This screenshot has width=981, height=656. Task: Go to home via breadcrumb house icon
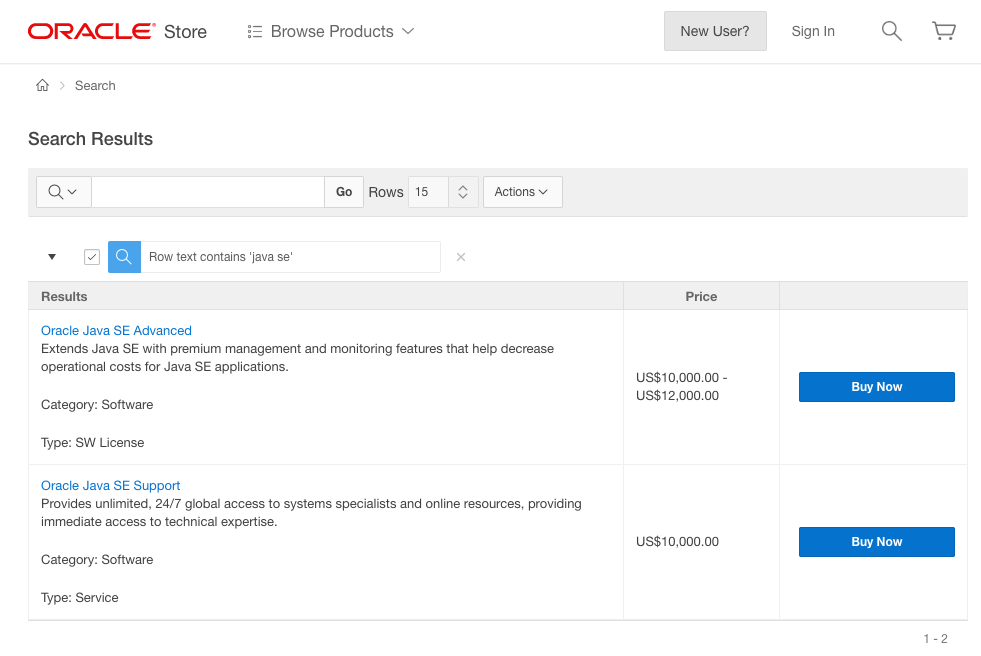tap(42, 86)
